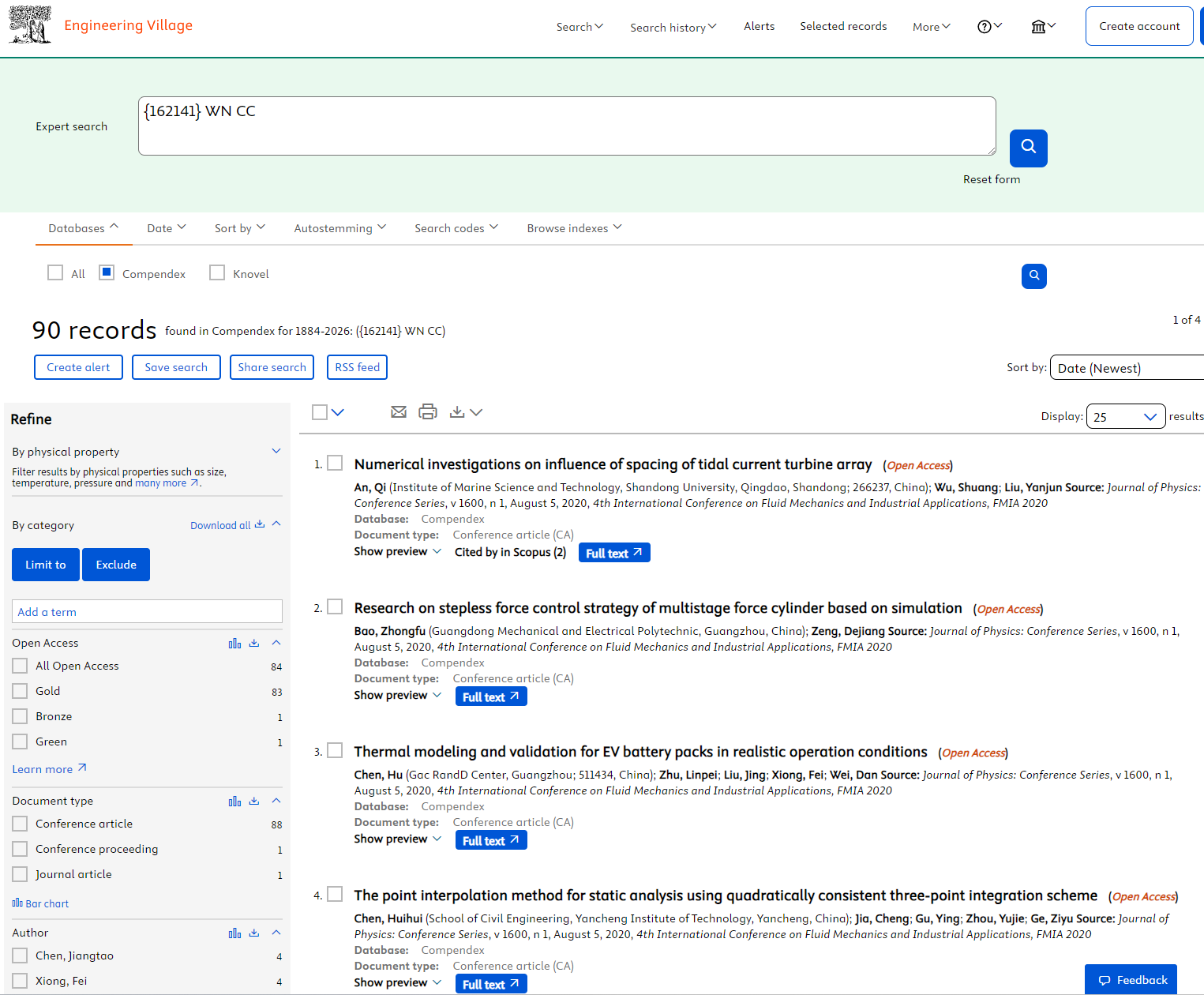Uncheck the Compendex database checkbox

107,272
